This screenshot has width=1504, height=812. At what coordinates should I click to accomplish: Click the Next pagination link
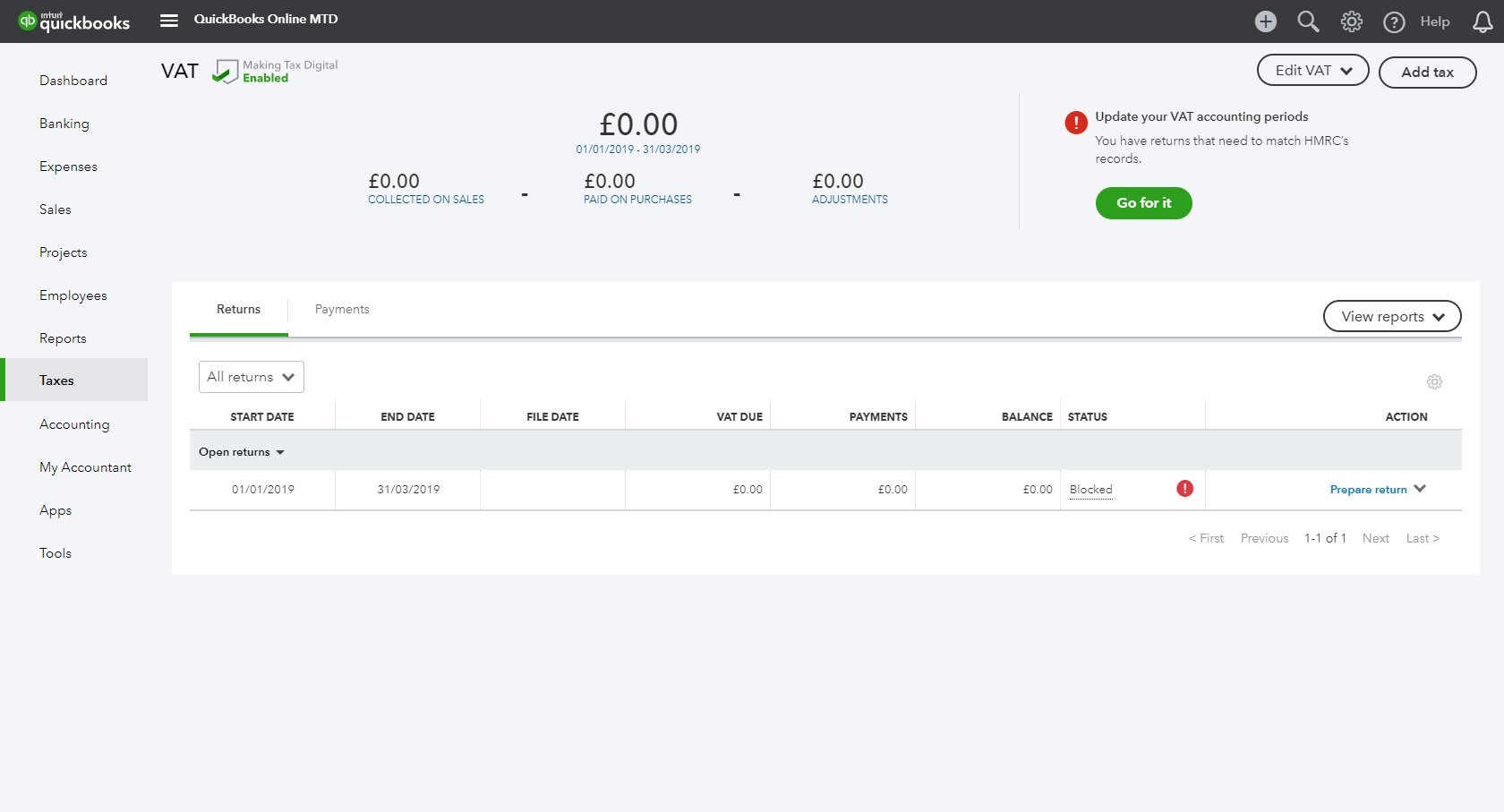[1376, 538]
